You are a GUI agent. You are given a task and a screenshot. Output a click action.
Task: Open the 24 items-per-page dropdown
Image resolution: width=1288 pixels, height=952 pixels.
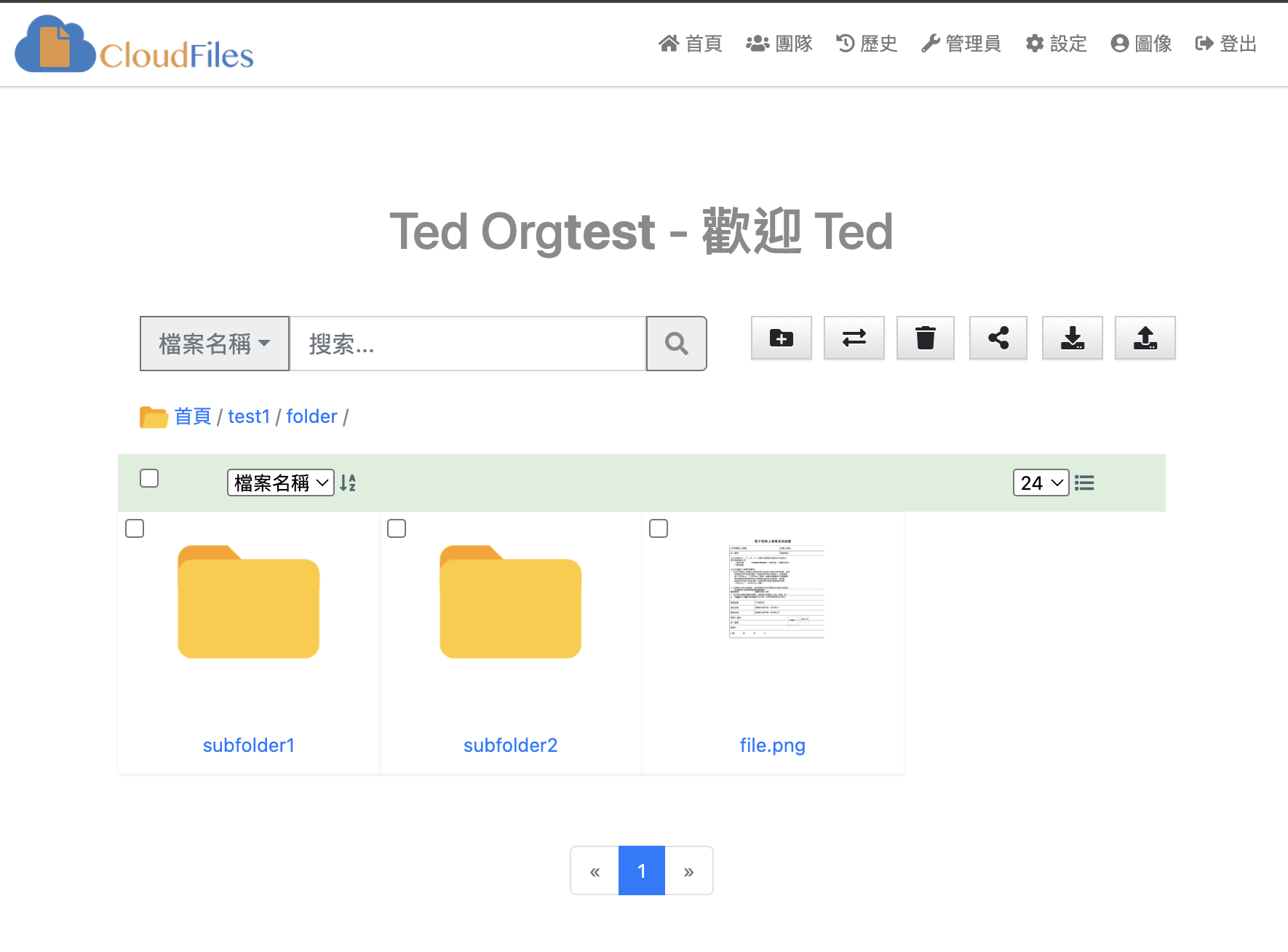pos(1041,483)
